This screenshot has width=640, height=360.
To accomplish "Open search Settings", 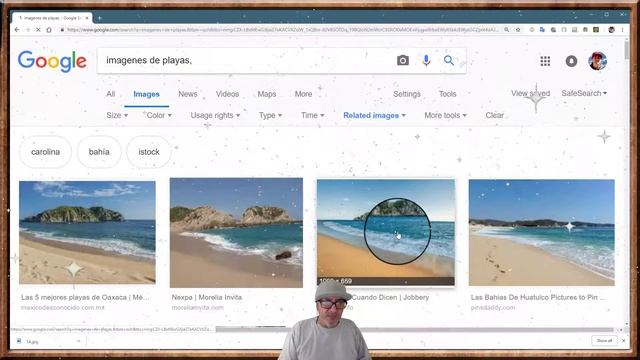I will pyautogui.click(x=407, y=94).
